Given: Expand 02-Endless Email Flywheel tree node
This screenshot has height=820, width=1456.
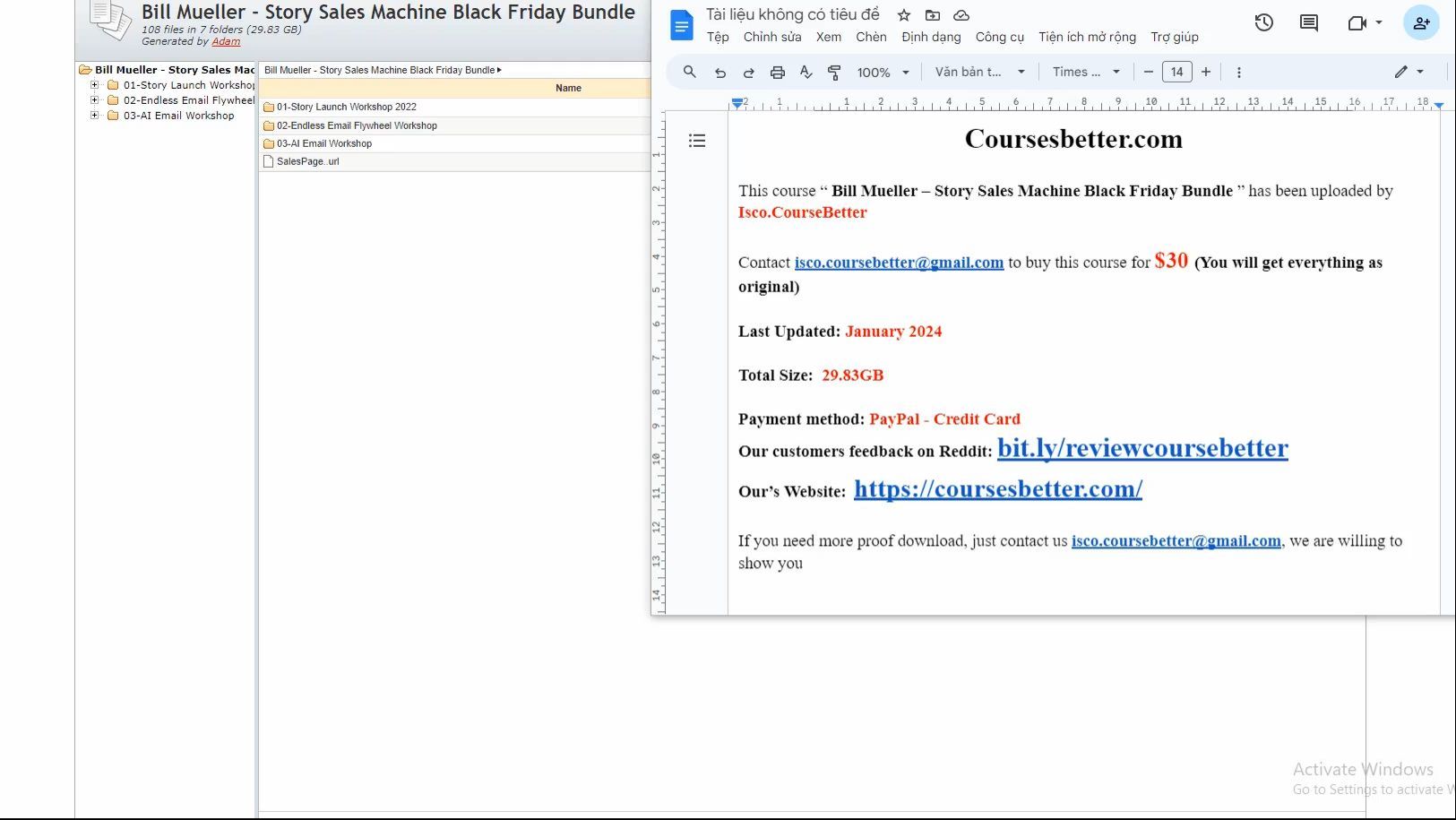Looking at the screenshot, I should (x=94, y=100).
